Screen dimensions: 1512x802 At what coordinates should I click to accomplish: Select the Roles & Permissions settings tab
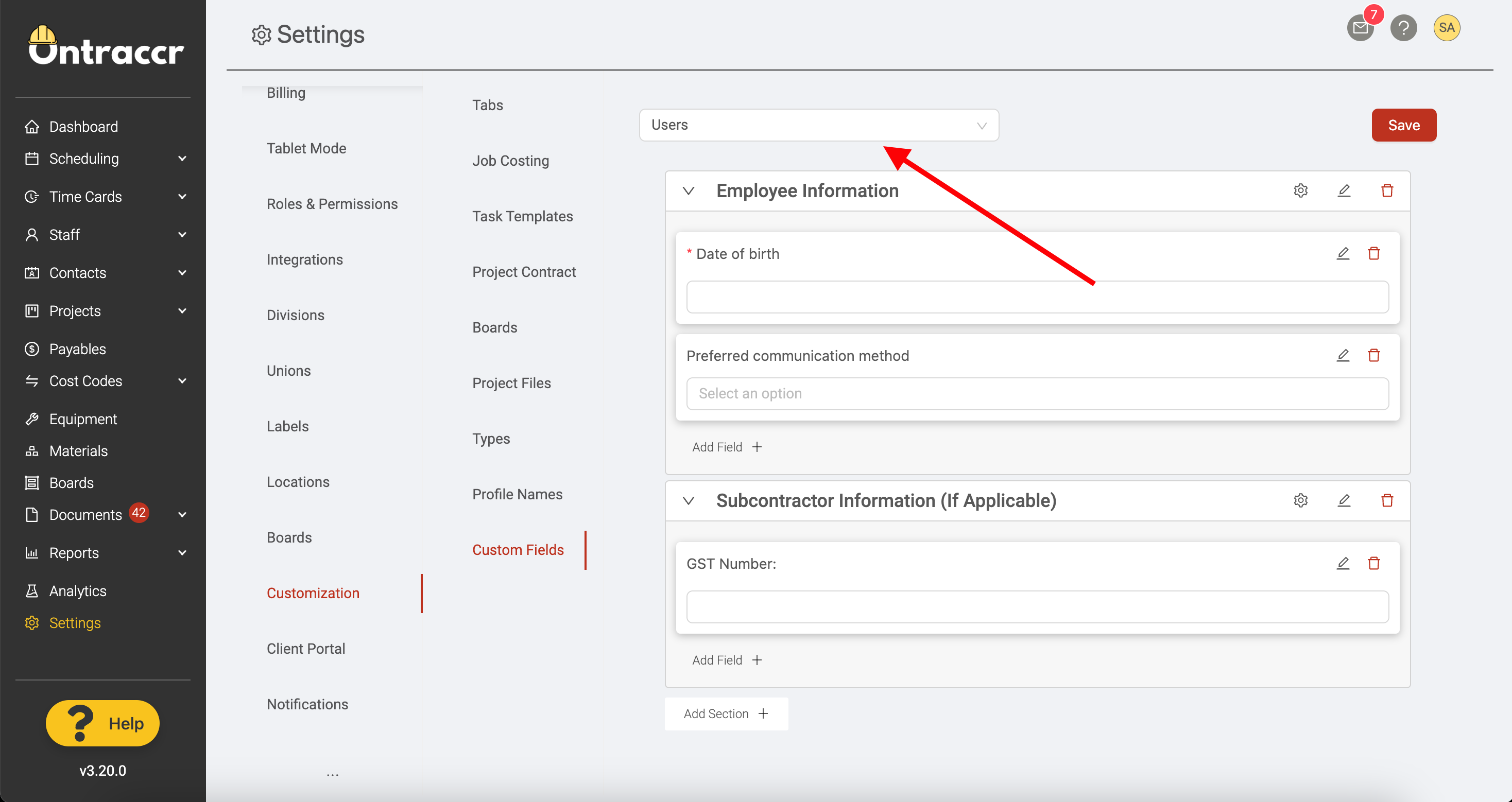click(x=332, y=204)
